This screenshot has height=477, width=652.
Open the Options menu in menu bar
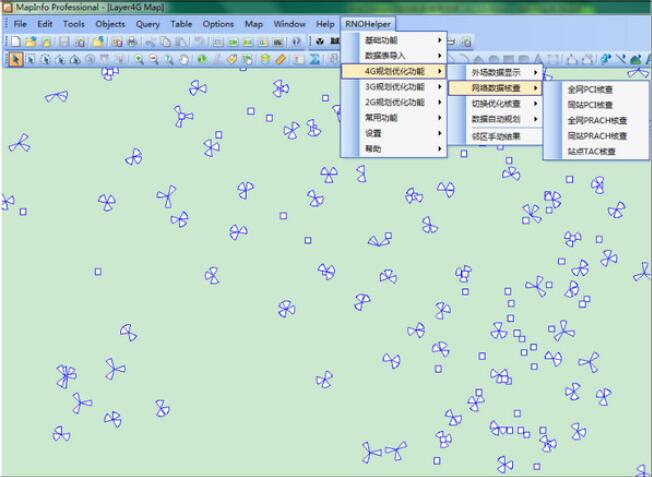point(218,23)
